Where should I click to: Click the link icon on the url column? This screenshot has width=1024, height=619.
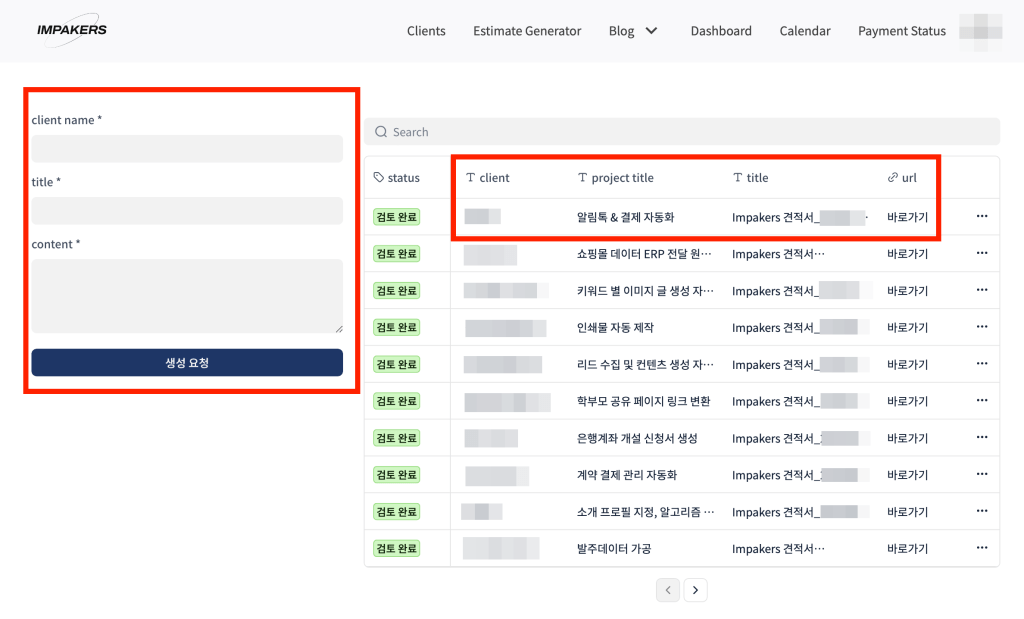tap(891, 177)
